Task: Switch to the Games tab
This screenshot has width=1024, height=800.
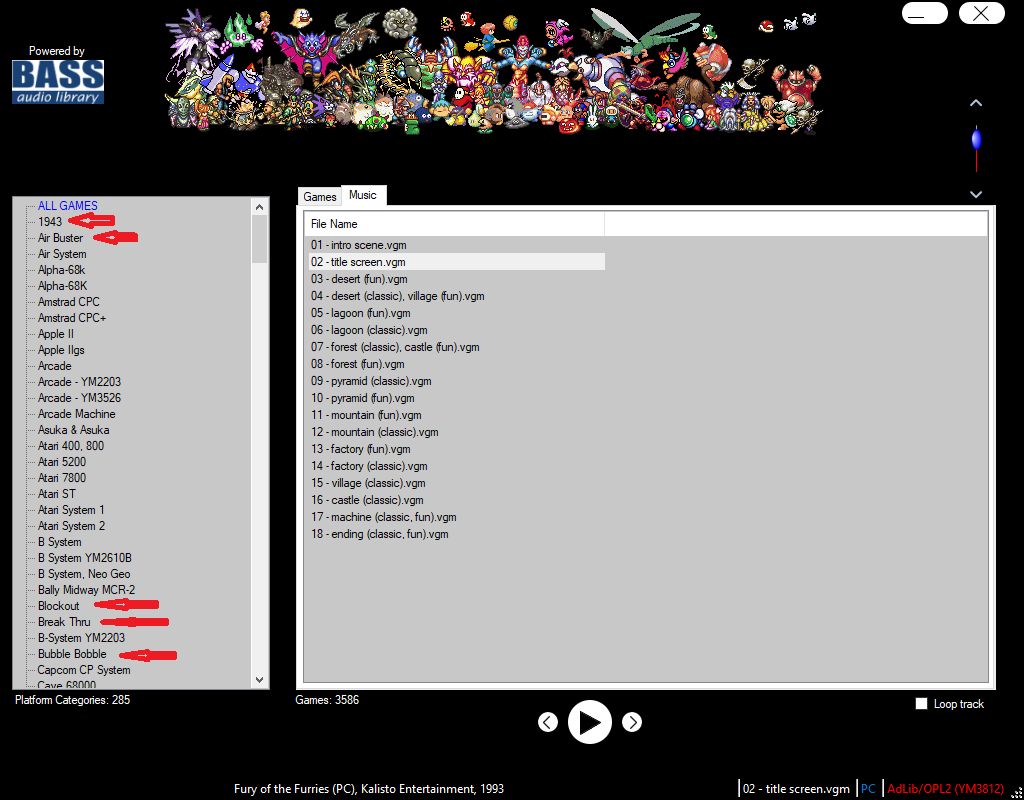Action: [x=319, y=196]
